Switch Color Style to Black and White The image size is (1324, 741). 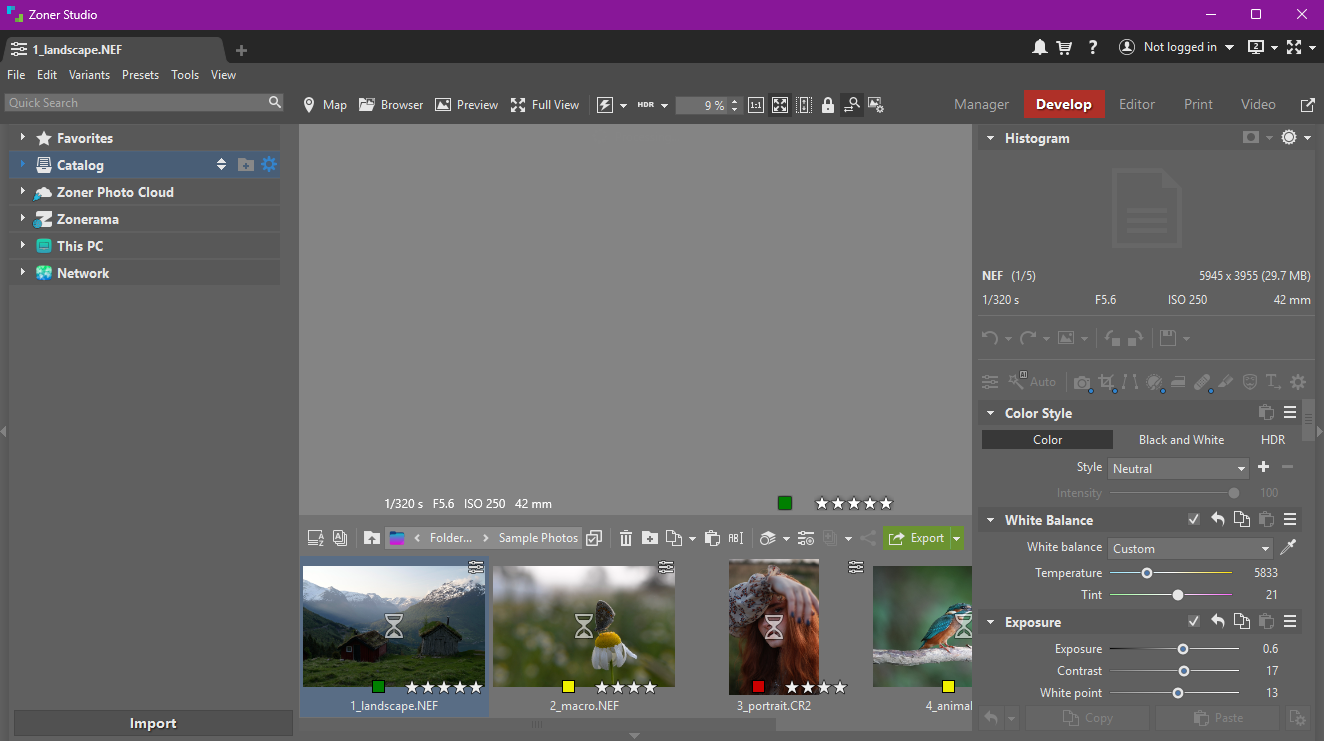coord(1181,440)
